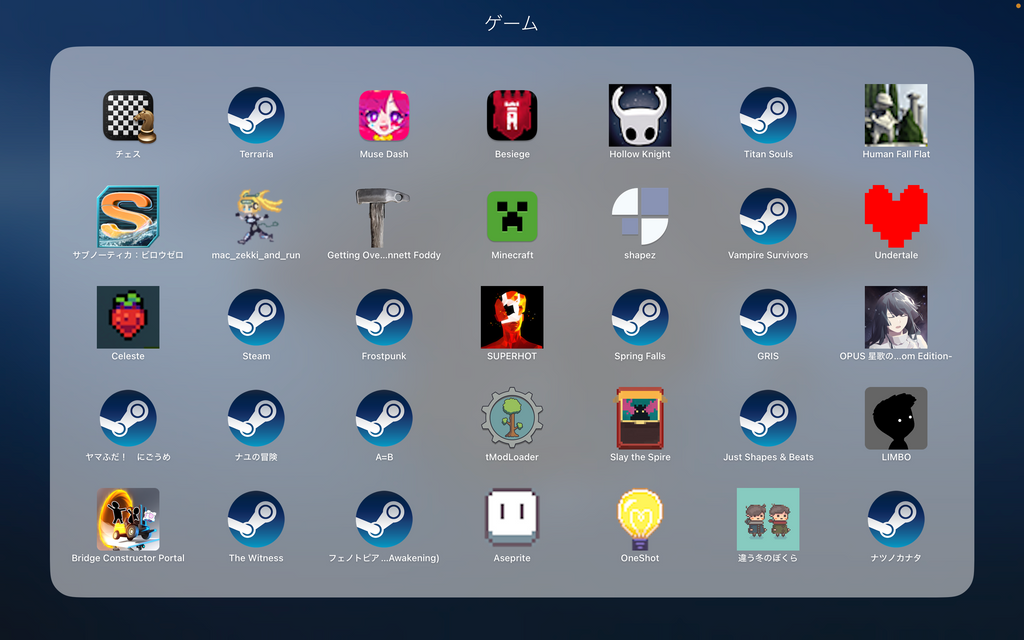Launch Besiege

pyautogui.click(x=512, y=115)
